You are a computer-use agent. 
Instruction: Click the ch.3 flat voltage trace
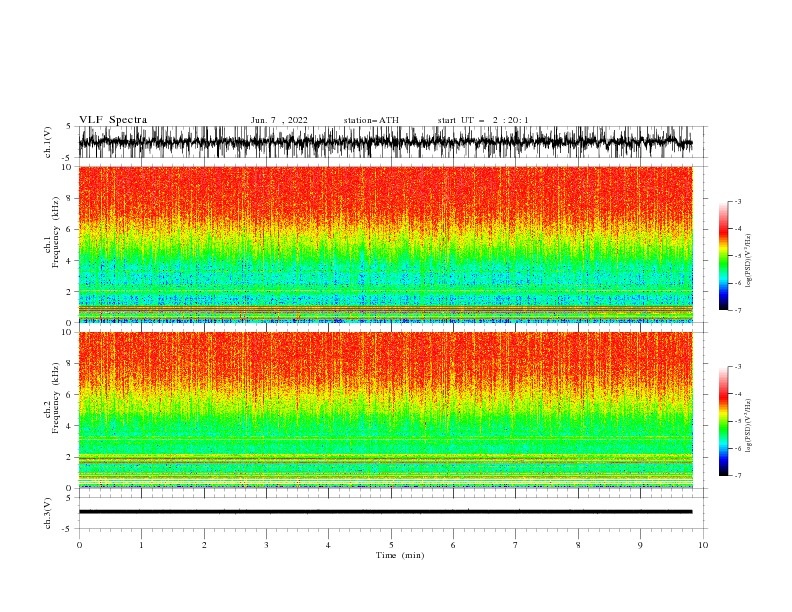point(385,512)
